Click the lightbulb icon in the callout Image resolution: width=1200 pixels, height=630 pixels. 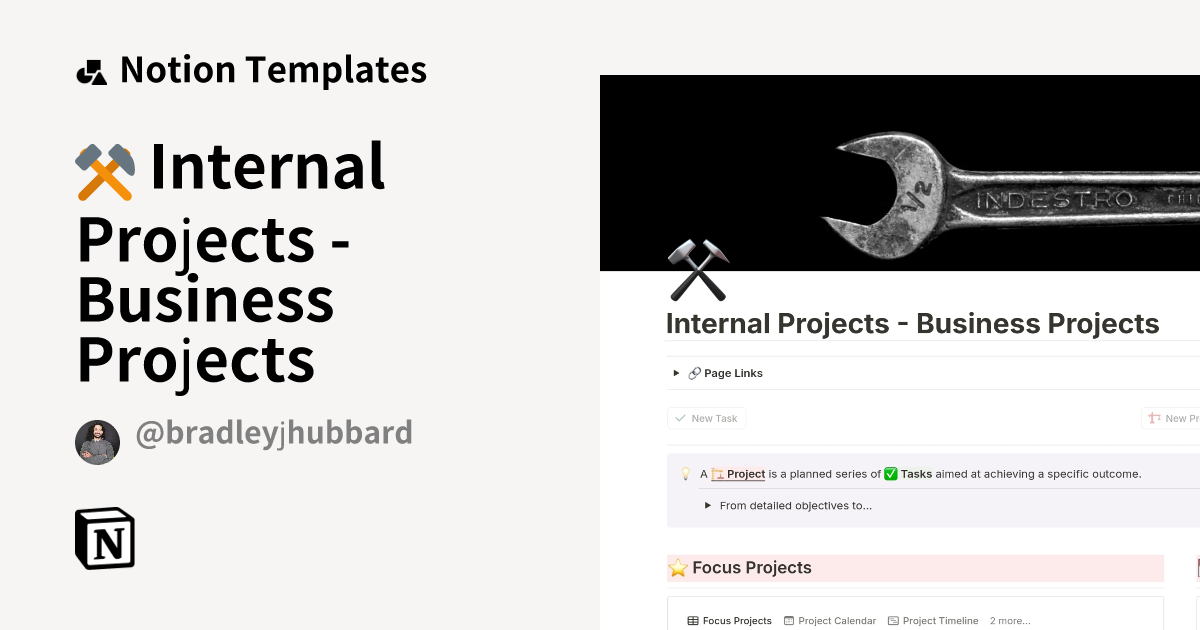[685, 474]
